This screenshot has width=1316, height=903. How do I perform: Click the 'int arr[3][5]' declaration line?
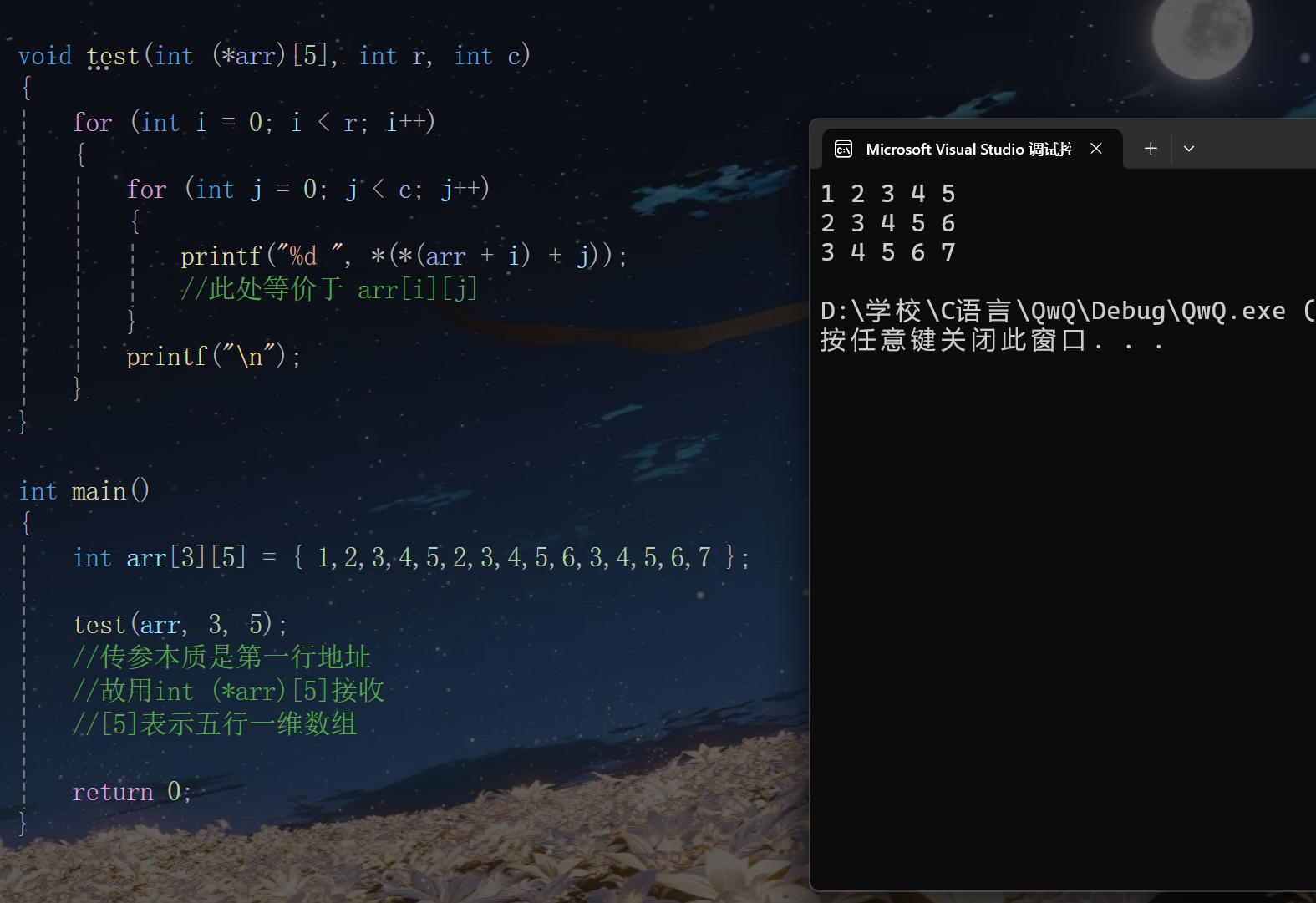[411, 557]
